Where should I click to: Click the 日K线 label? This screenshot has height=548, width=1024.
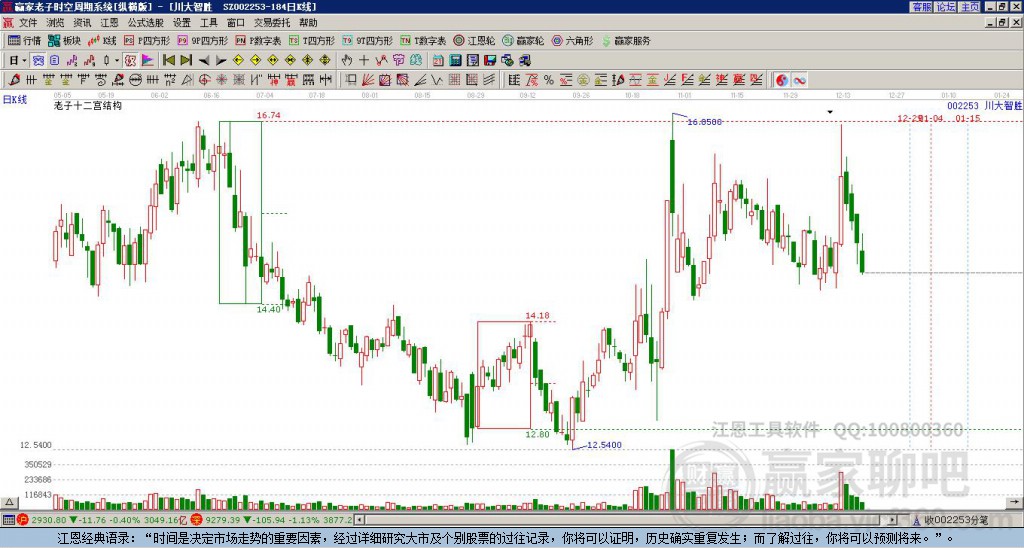click(14, 100)
